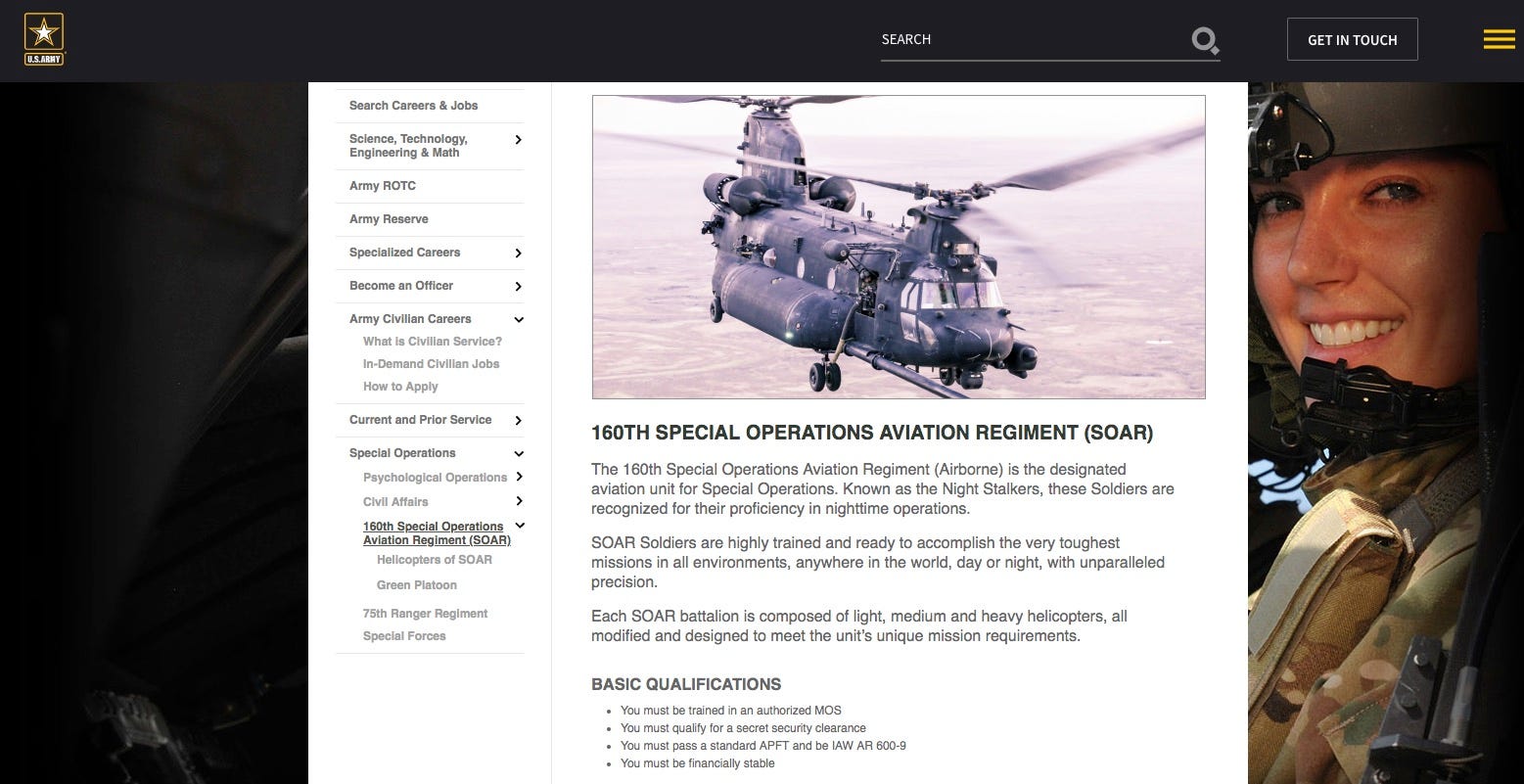Go to Army ROTC page
Viewport: 1524px width, 784px height.
pos(383,186)
